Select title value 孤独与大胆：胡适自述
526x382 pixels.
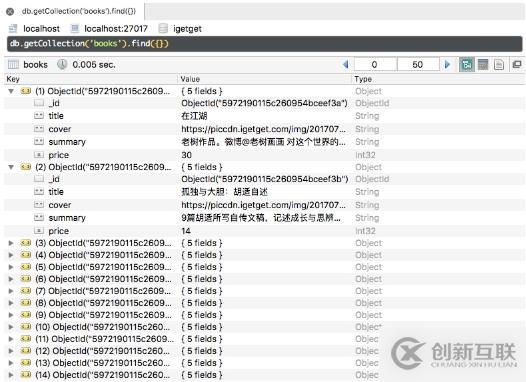tap(224, 192)
